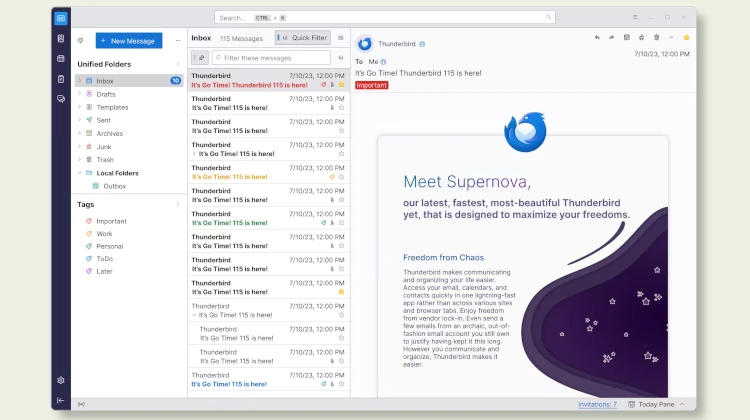This screenshot has width=750, height=420.
Task: Open the quick filter bar options icon
Action: click(x=341, y=58)
